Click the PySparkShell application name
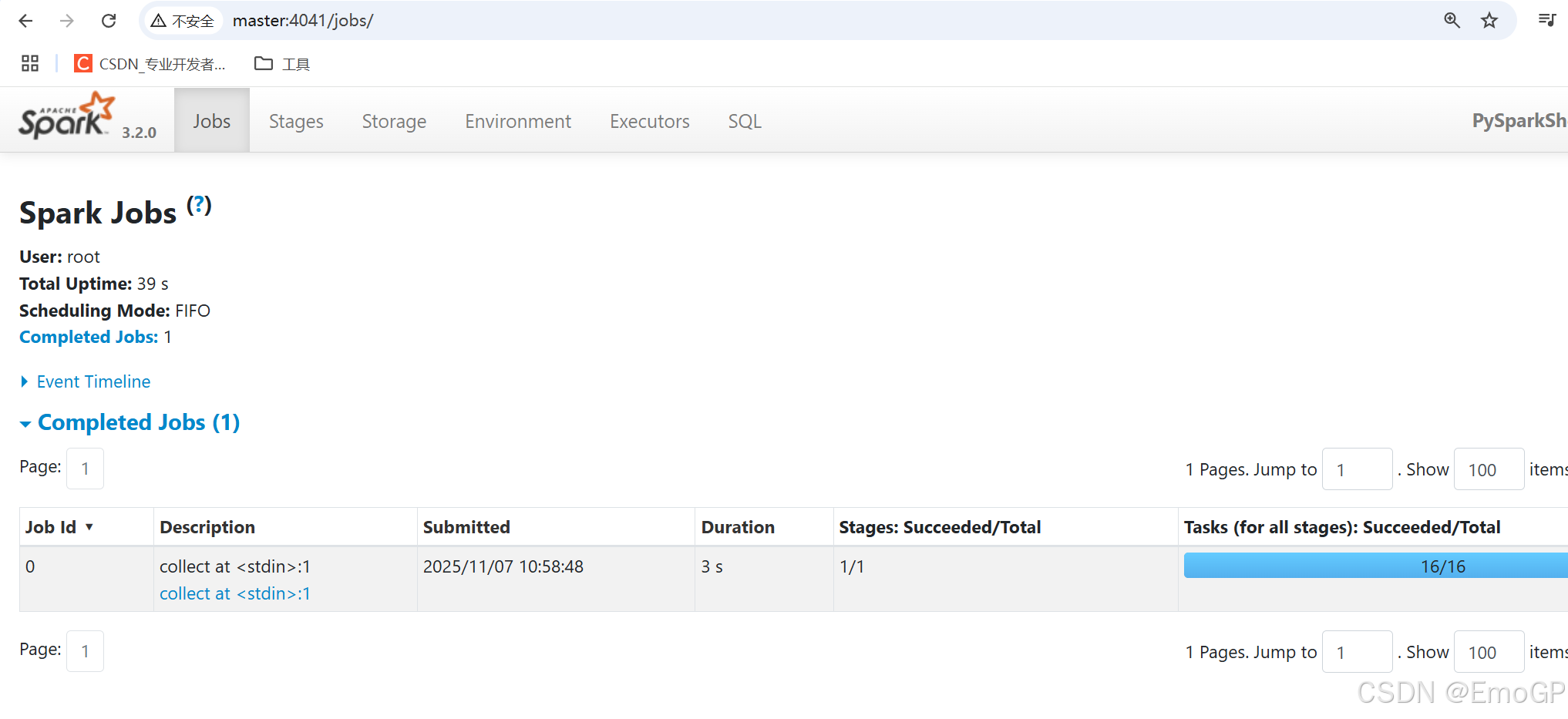Viewport: 1568px width, 719px height. (x=1519, y=121)
